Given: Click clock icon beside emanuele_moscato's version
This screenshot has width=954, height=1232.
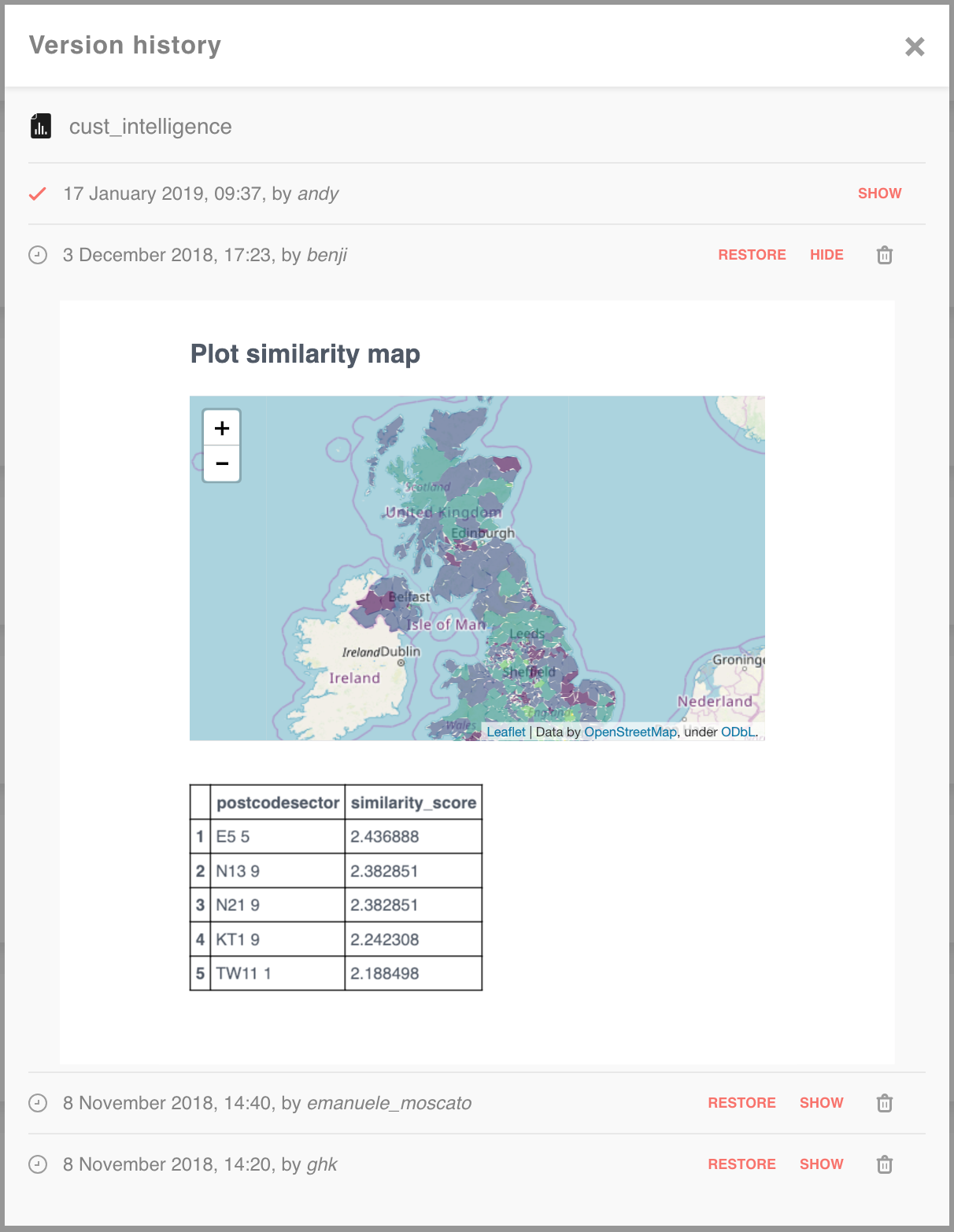Looking at the screenshot, I should 38,1103.
